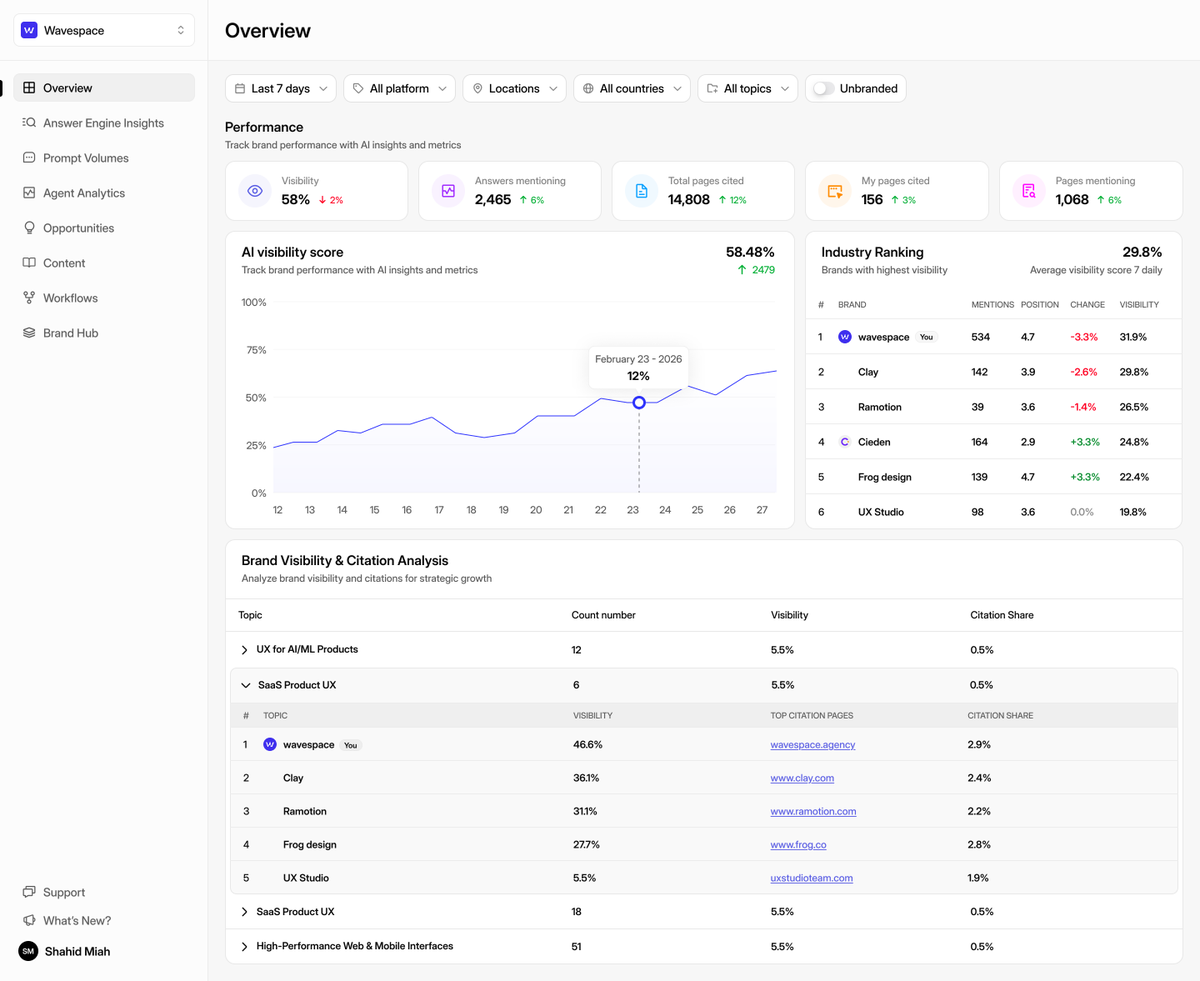Expand the UX for AI/ML Products row
The width and height of the screenshot is (1200, 981).
coord(245,650)
